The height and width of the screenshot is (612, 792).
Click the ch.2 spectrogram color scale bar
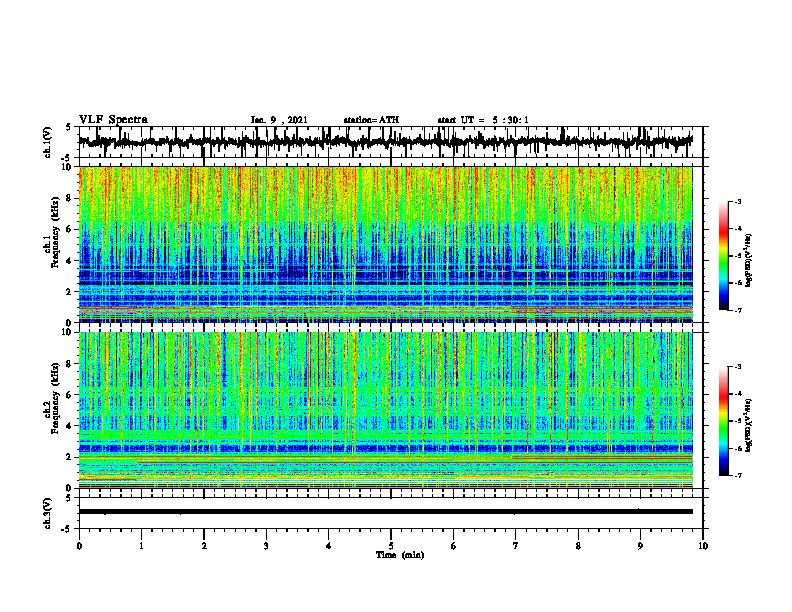[723, 421]
